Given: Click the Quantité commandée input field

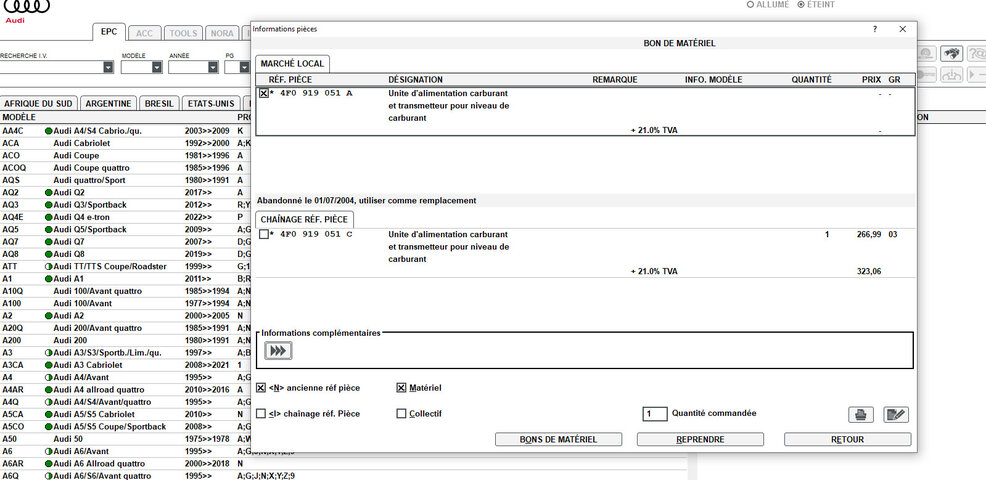Looking at the screenshot, I should [655, 414].
